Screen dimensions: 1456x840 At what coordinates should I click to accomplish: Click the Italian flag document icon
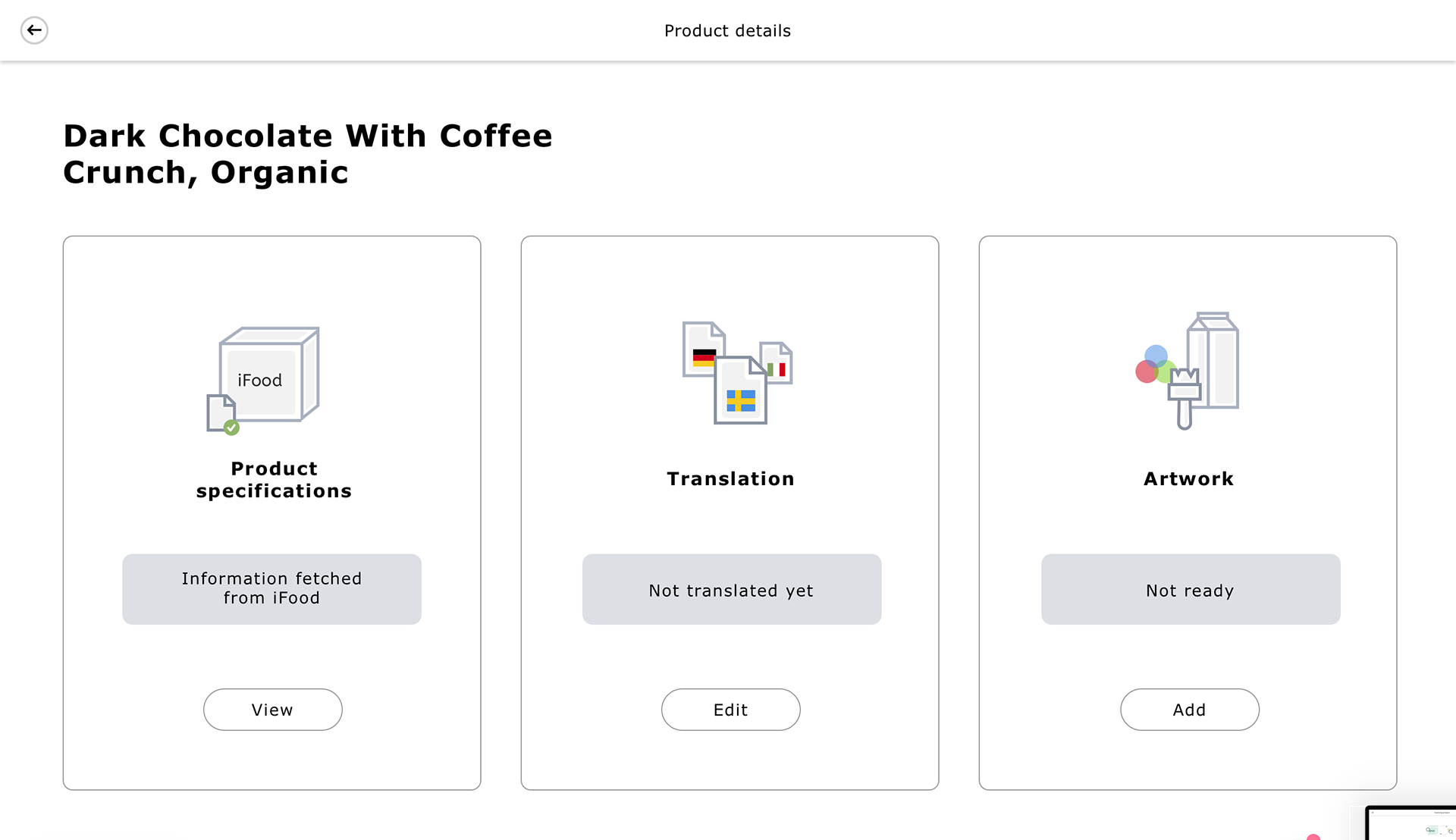pos(777,362)
